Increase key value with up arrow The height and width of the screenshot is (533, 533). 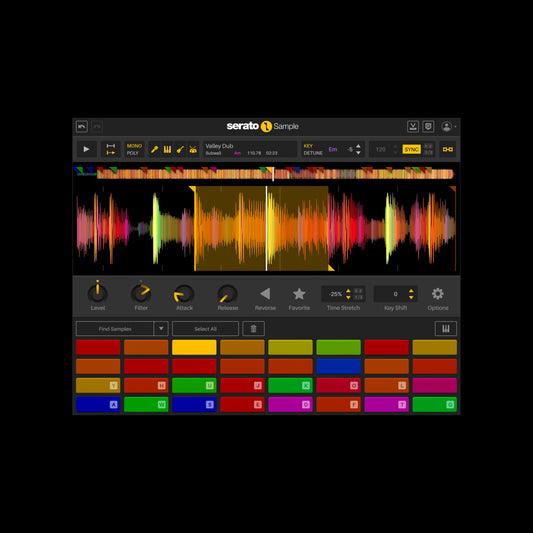click(x=358, y=146)
